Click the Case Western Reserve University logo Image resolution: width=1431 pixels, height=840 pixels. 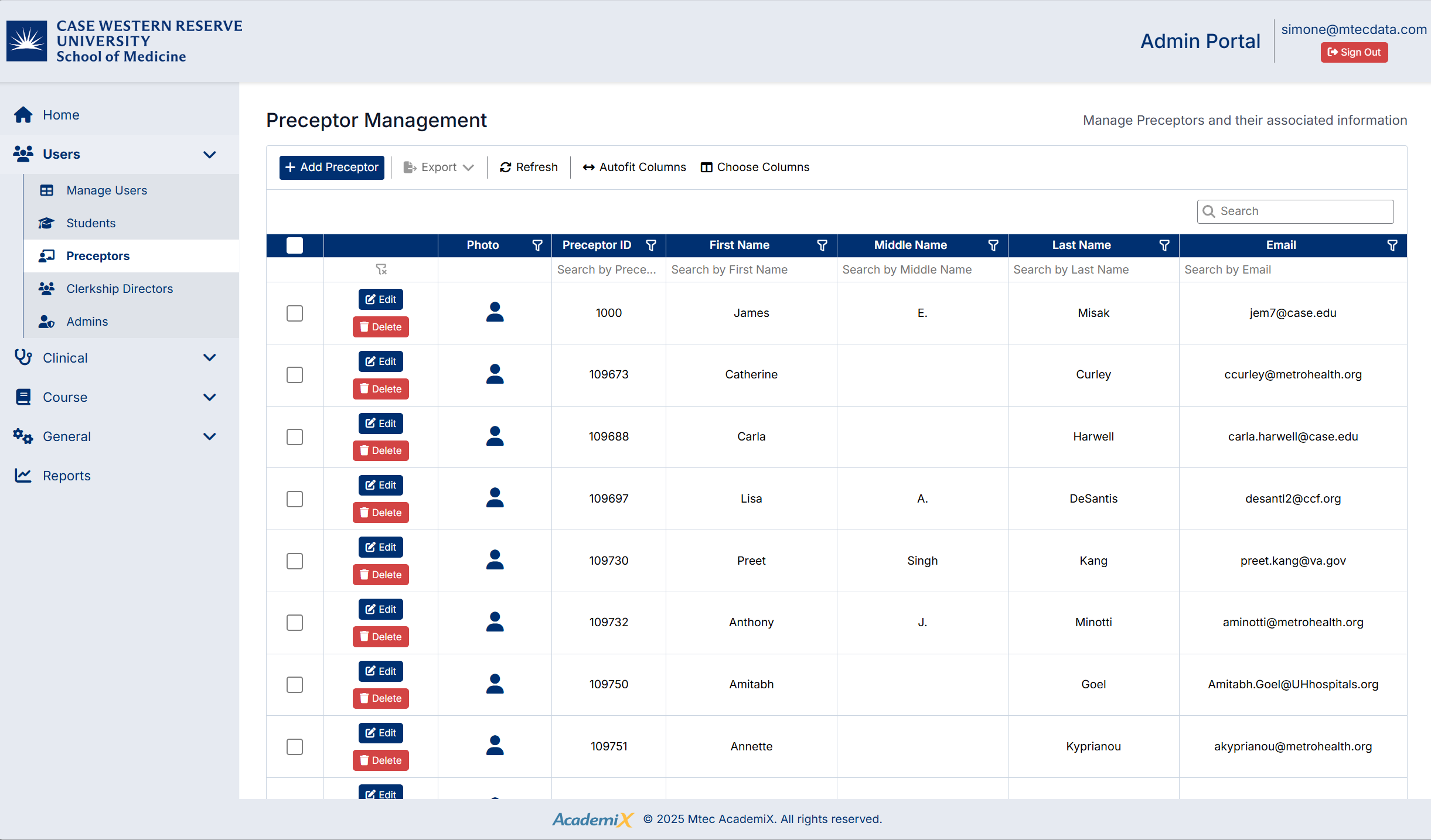[x=27, y=41]
